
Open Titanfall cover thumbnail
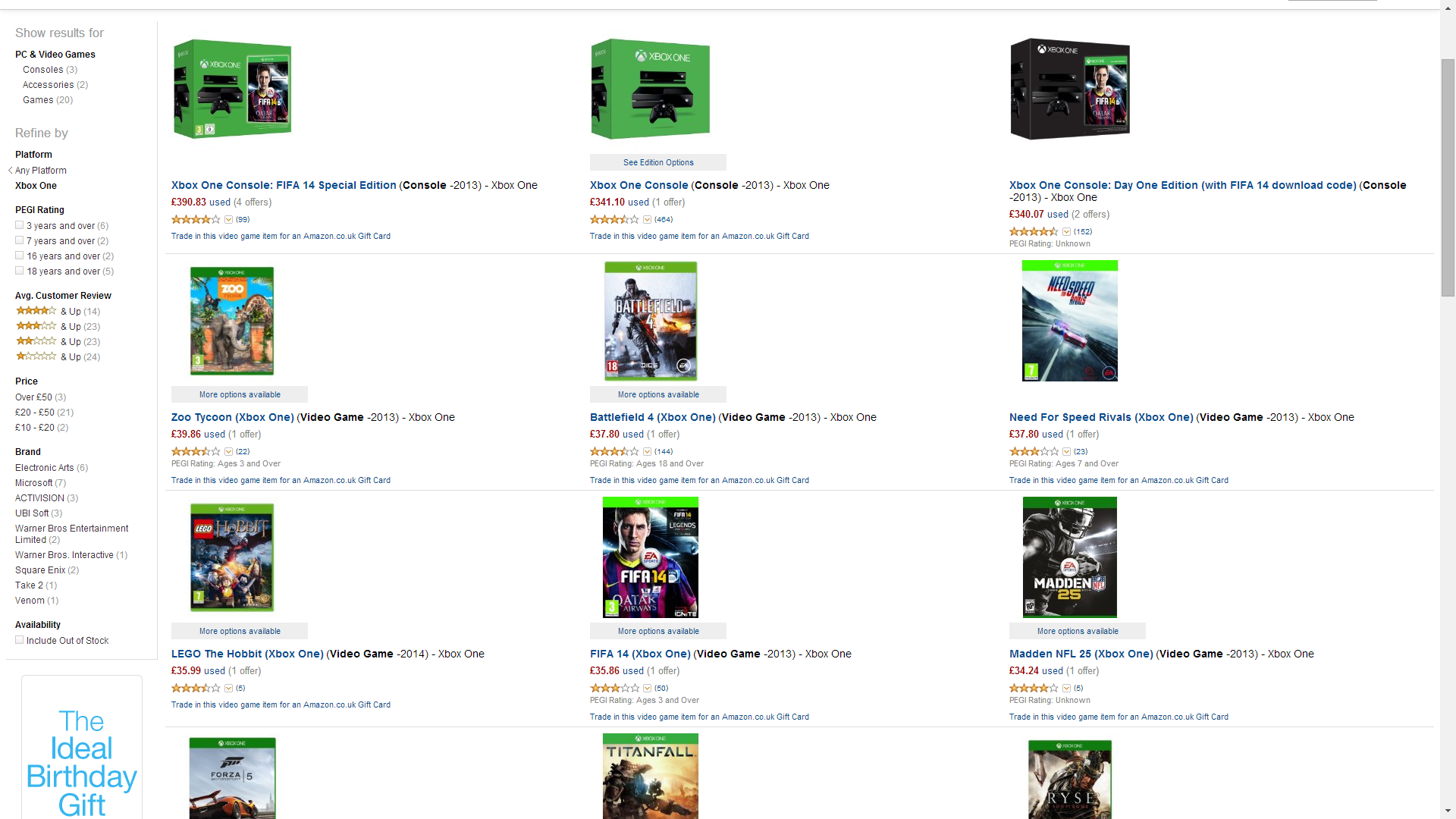click(x=651, y=776)
